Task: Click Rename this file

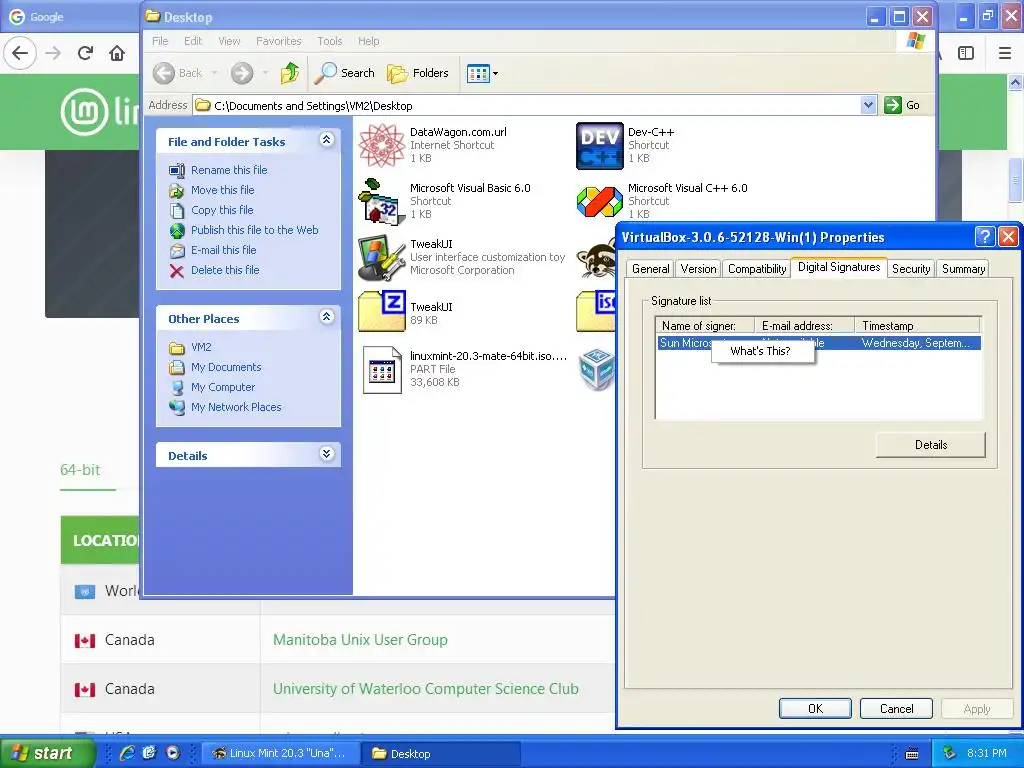Action: [229, 170]
